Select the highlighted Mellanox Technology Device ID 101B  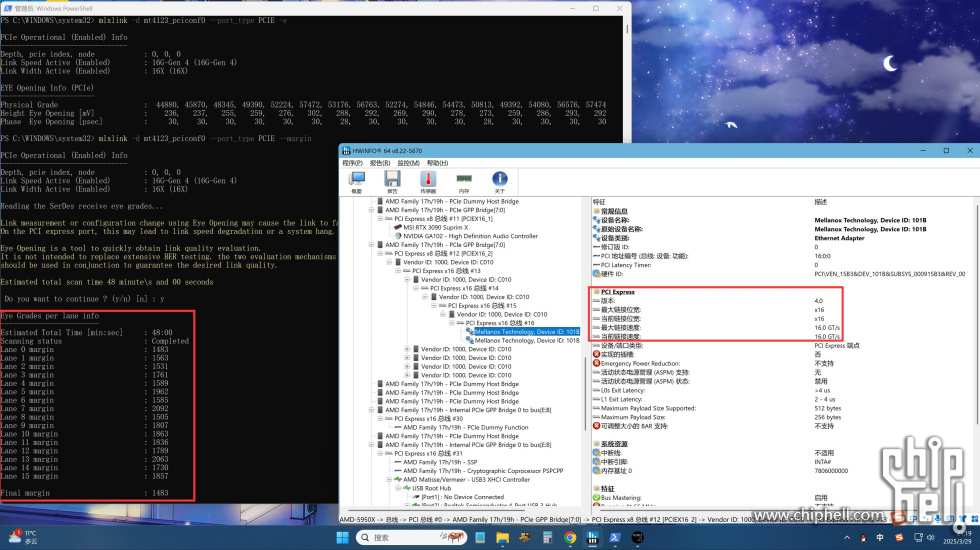[527, 332]
